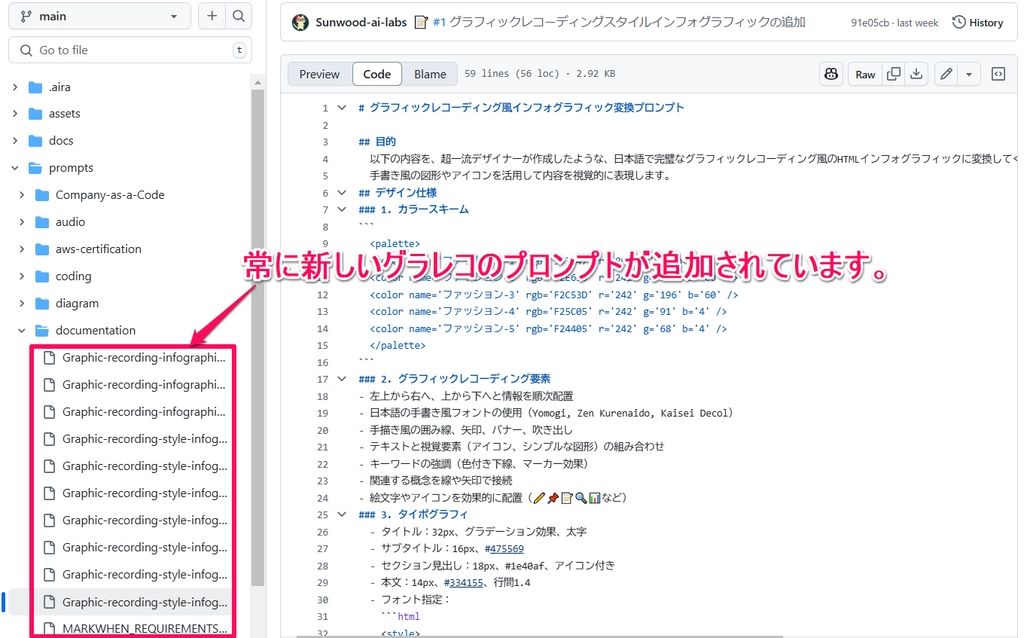Copy raw file contents icon
Viewport: 1024px width, 638px height.
tap(893, 74)
